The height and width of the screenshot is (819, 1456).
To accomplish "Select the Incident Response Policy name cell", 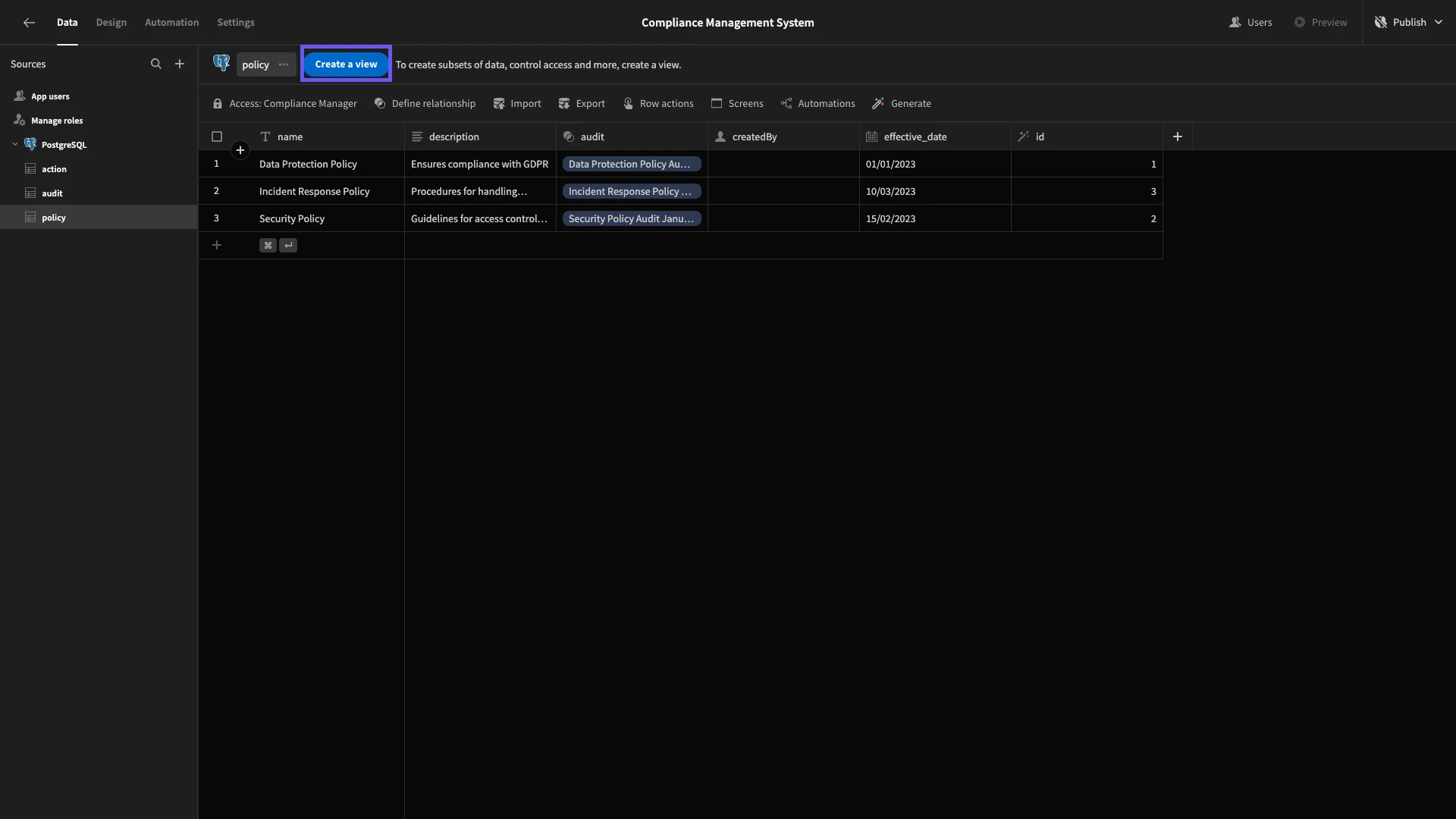I will pos(328,191).
